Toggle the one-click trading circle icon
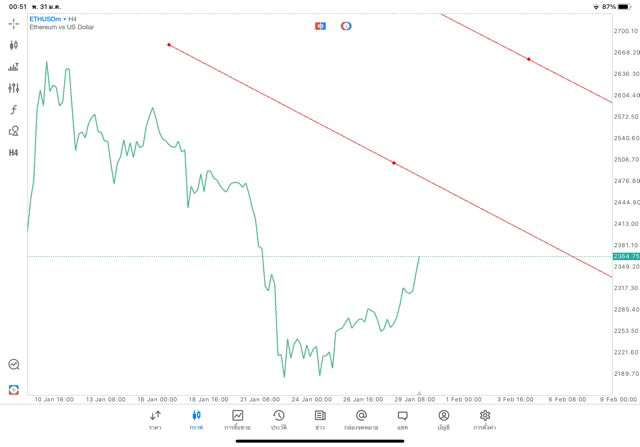This screenshot has width=640, height=447. [346, 25]
